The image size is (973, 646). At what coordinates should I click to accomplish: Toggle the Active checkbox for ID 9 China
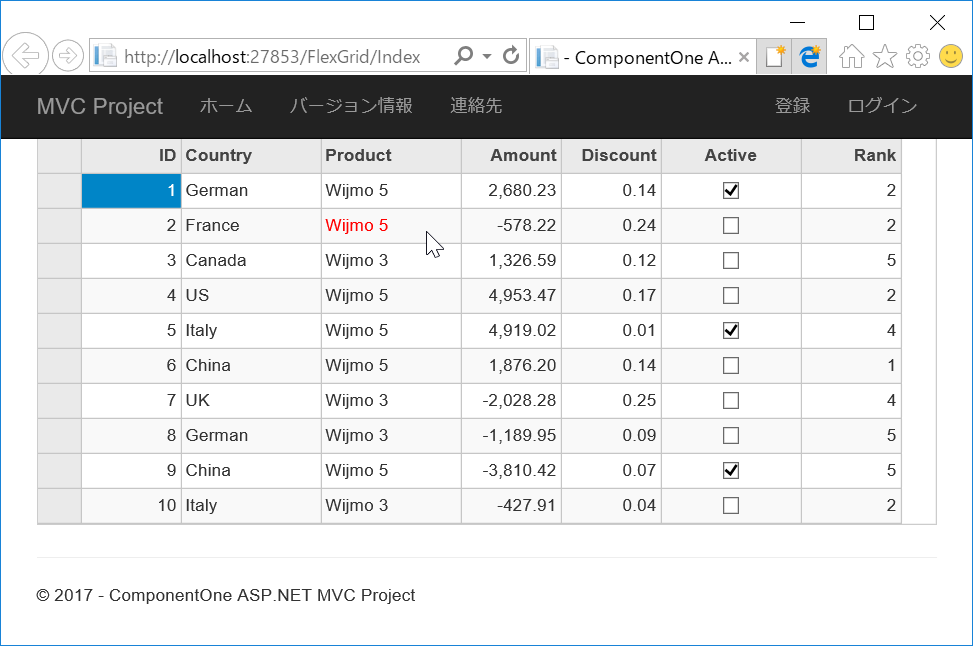click(731, 470)
